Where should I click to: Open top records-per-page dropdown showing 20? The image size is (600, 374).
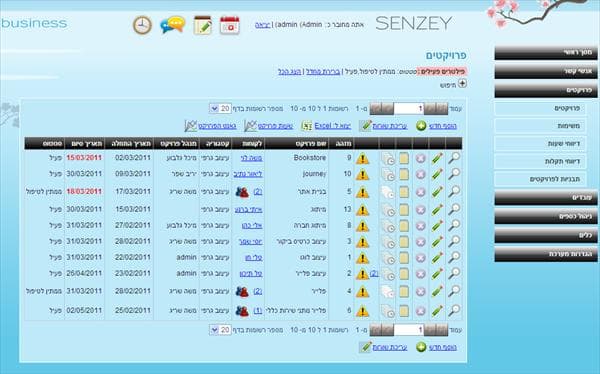pyautogui.click(x=220, y=108)
